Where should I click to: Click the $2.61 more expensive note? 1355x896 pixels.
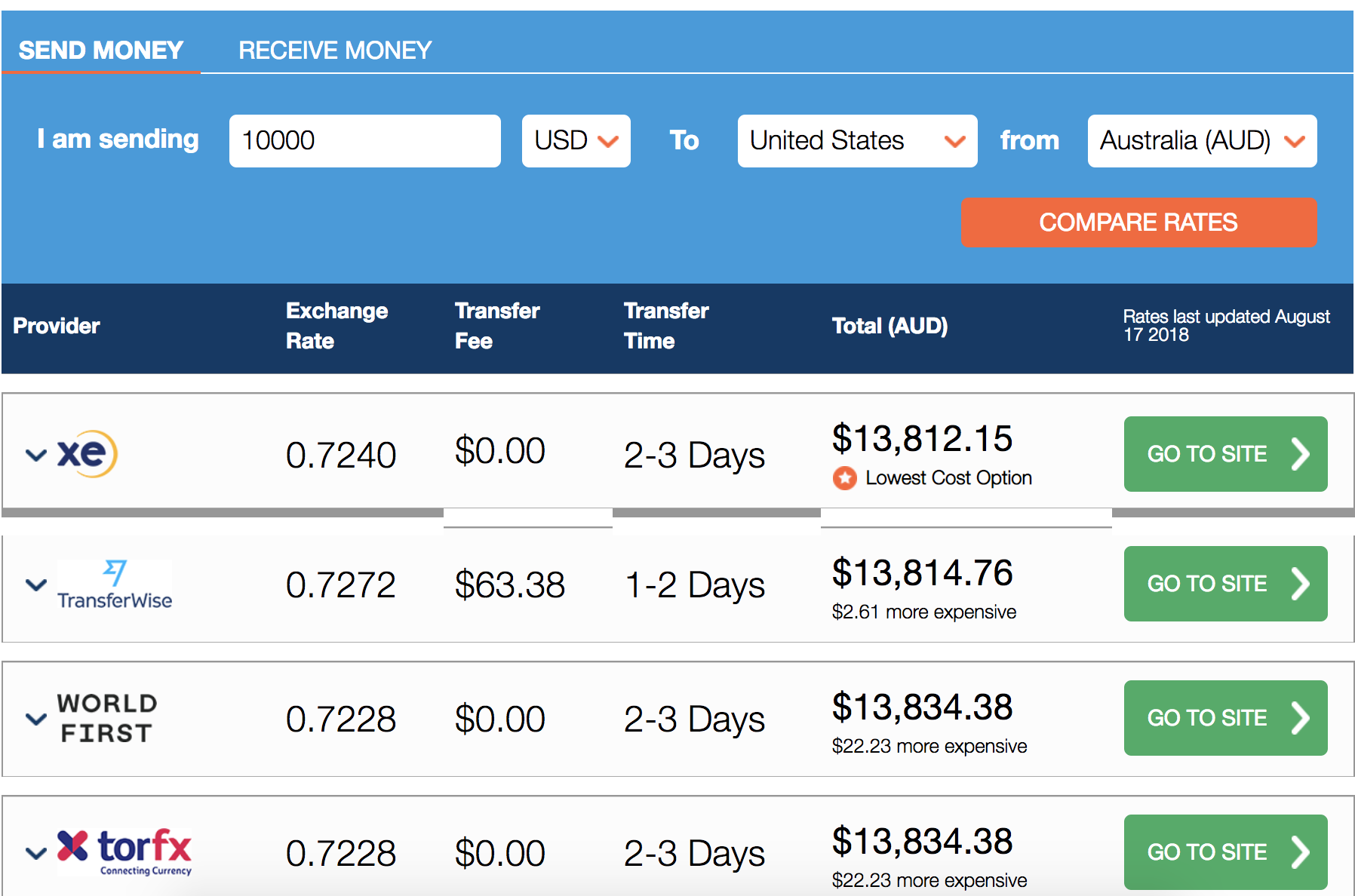(x=924, y=612)
